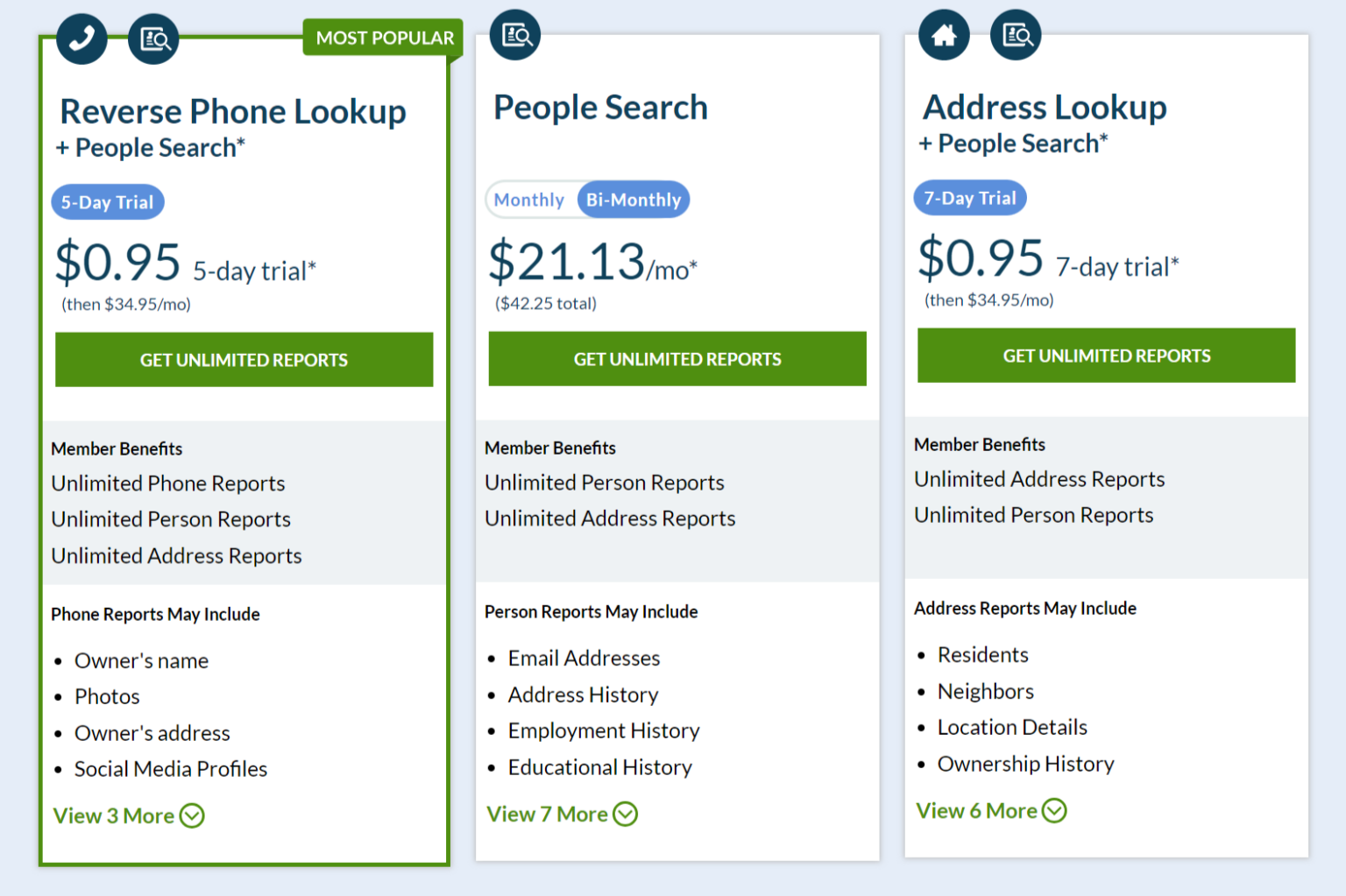Viewport: 1346px width, 896px height.
Task: Click GET UNLIMITED REPORTS under Address Lookup
Action: 1106,356
